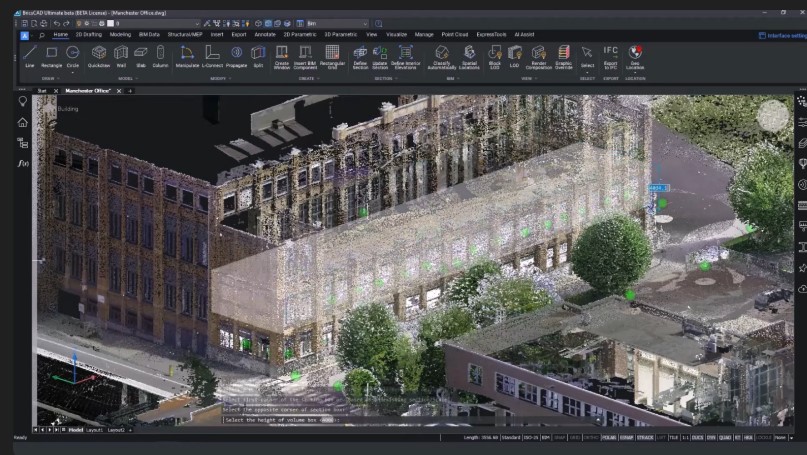Click the Classify Automatically icon
807x455 pixels.
[x=441, y=54]
